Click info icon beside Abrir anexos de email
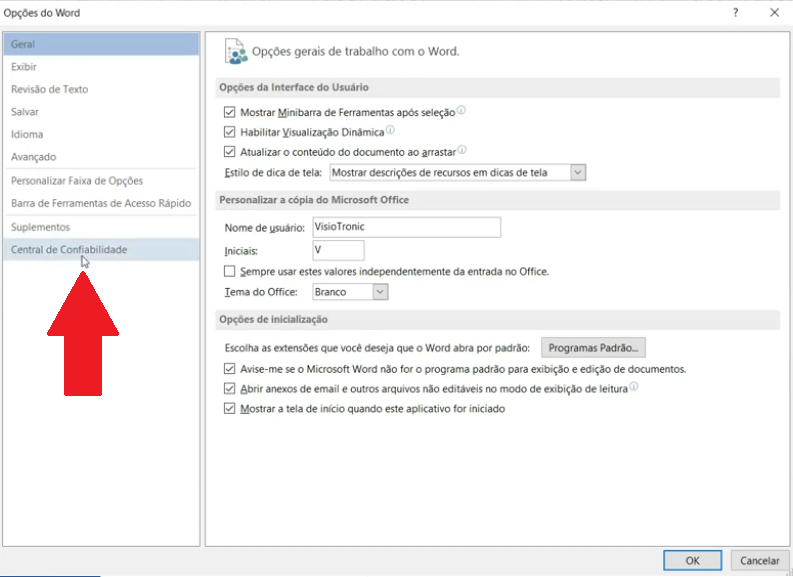 pos(634,387)
